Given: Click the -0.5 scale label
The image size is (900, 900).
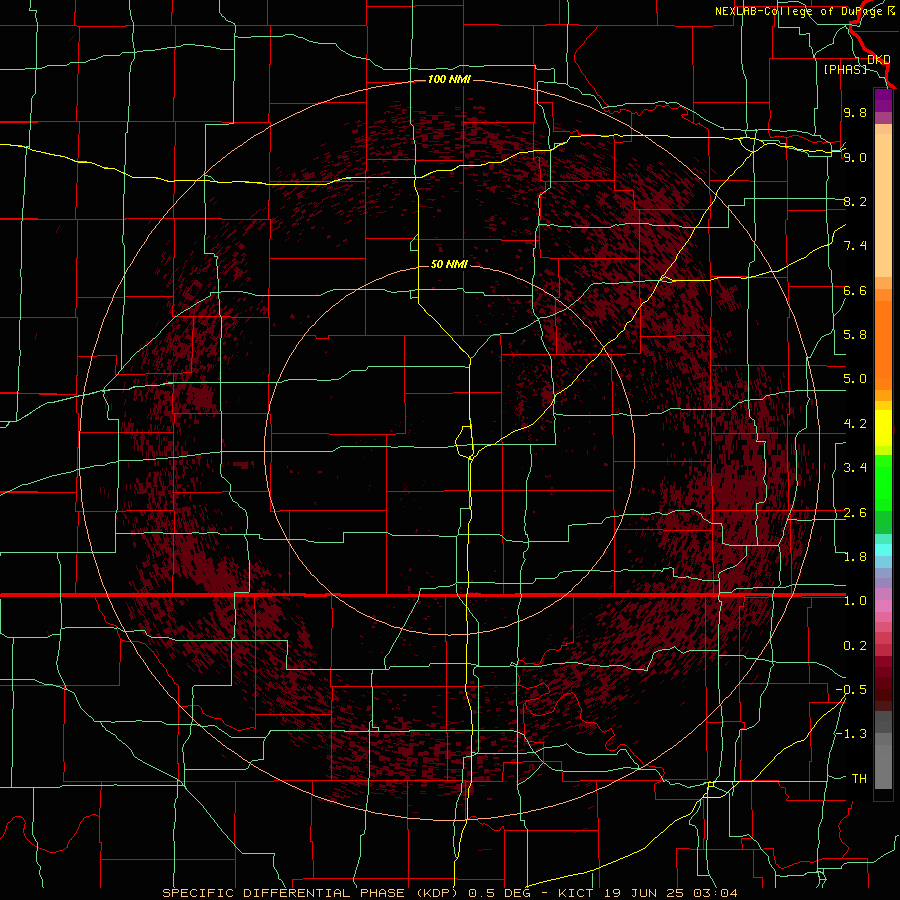Looking at the screenshot, I should (851, 690).
